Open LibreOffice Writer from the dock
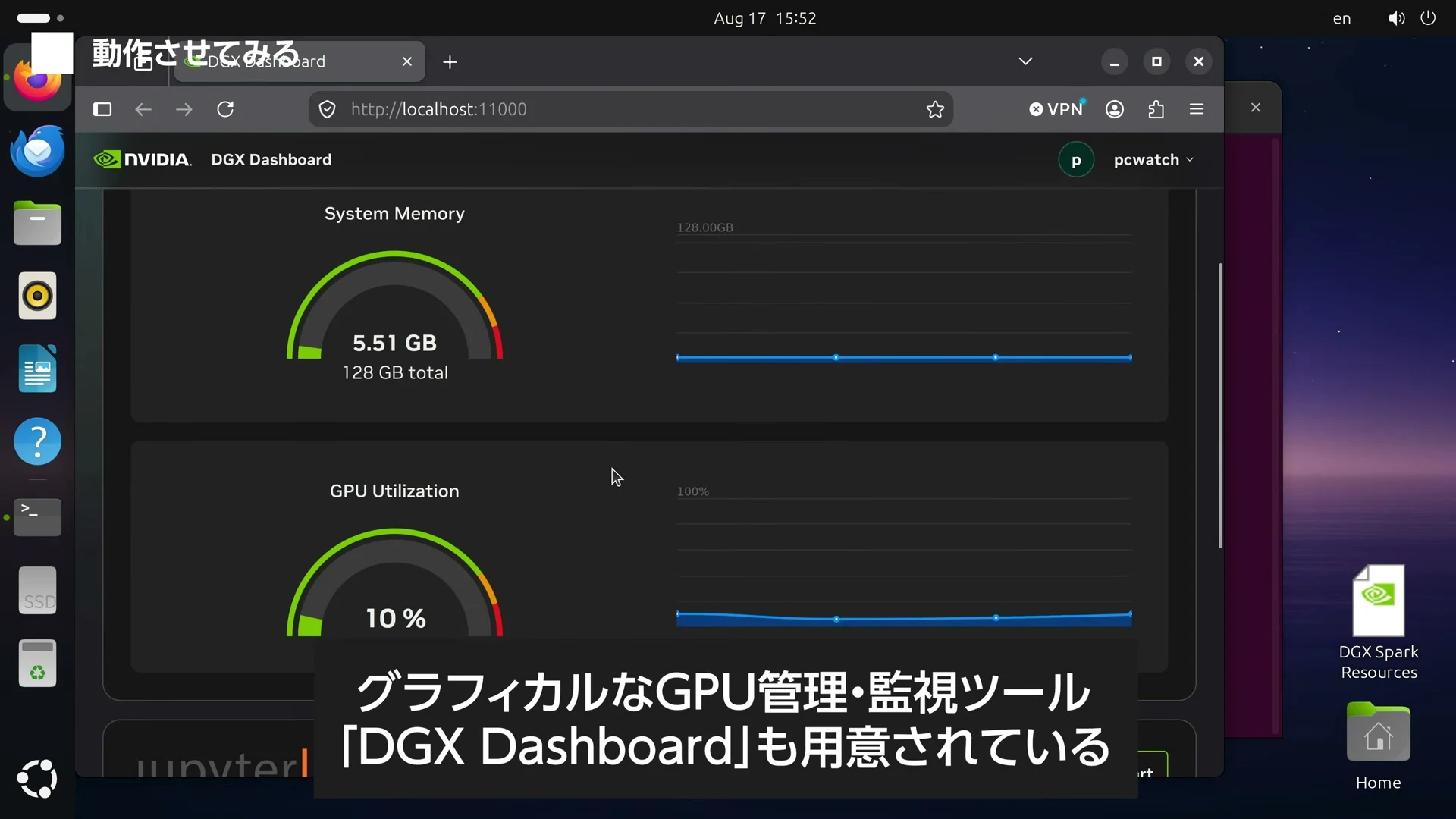The height and width of the screenshot is (819, 1456). pyautogui.click(x=37, y=369)
